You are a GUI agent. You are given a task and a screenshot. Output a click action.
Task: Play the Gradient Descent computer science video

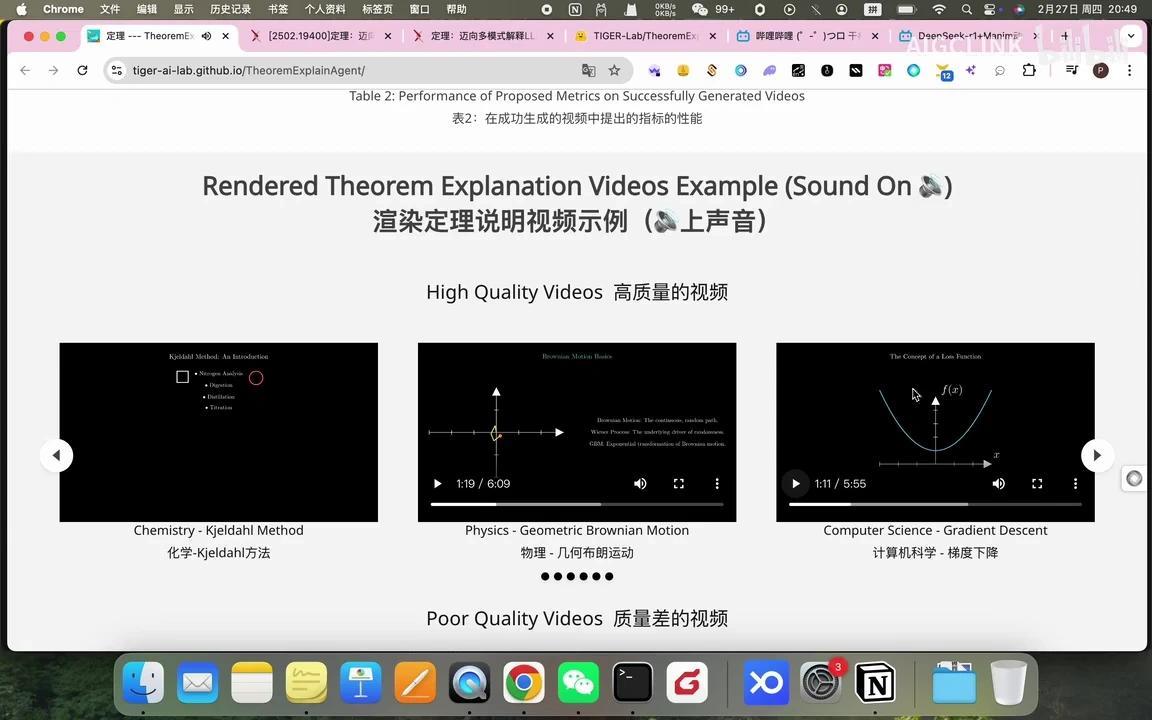795,483
